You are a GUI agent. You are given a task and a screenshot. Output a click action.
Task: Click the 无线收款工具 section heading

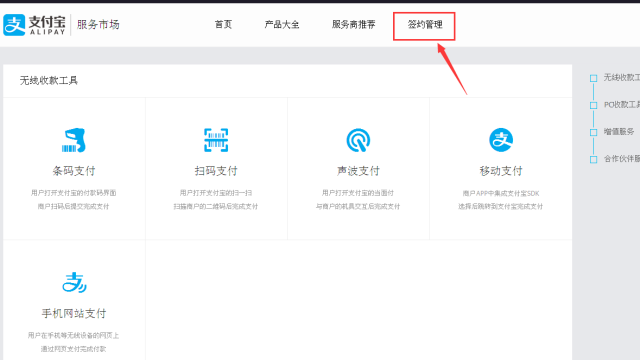tap(49, 80)
